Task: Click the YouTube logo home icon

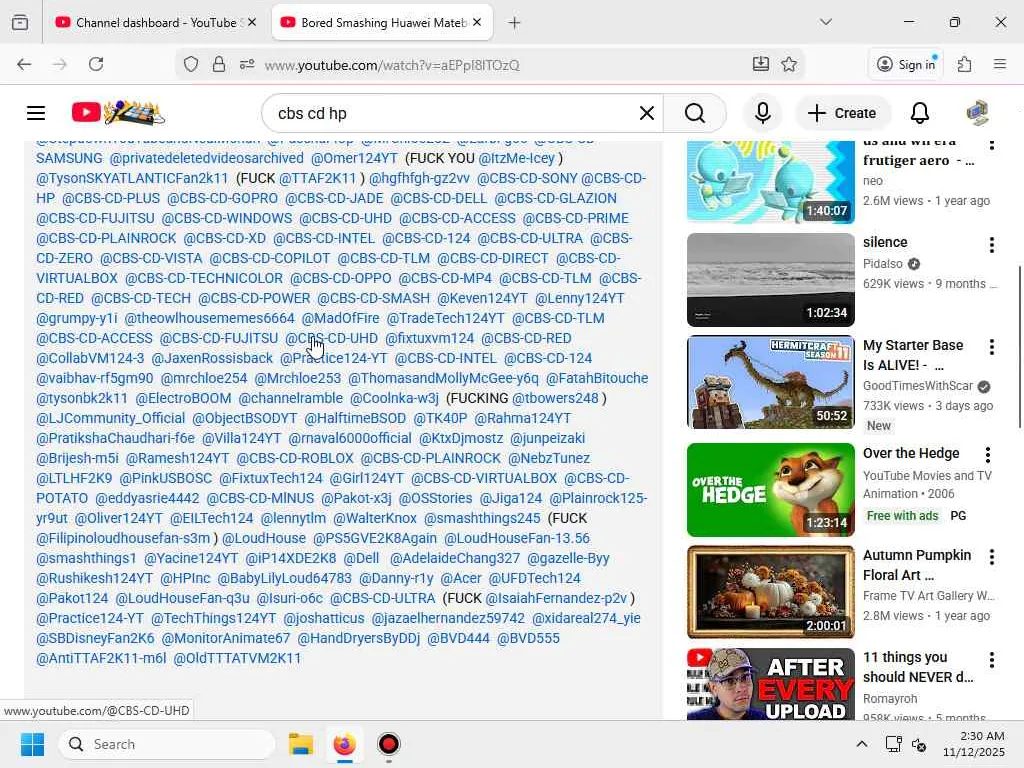Action: point(118,113)
